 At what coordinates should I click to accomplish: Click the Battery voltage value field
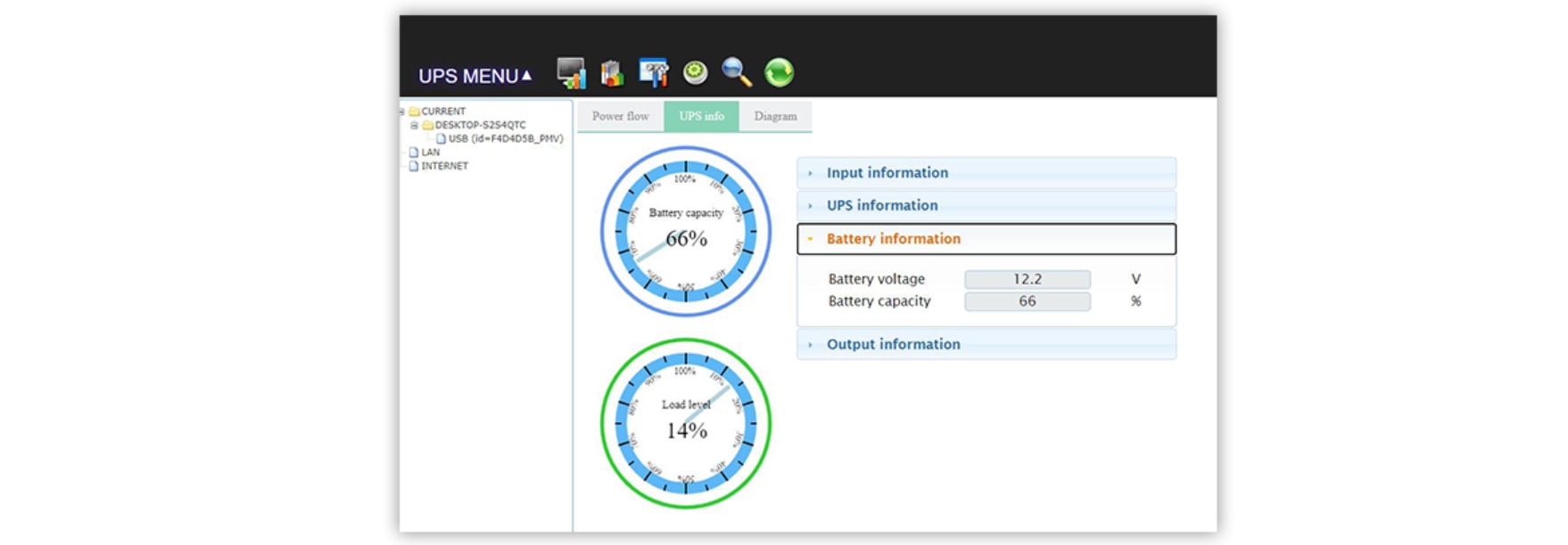[1027, 279]
